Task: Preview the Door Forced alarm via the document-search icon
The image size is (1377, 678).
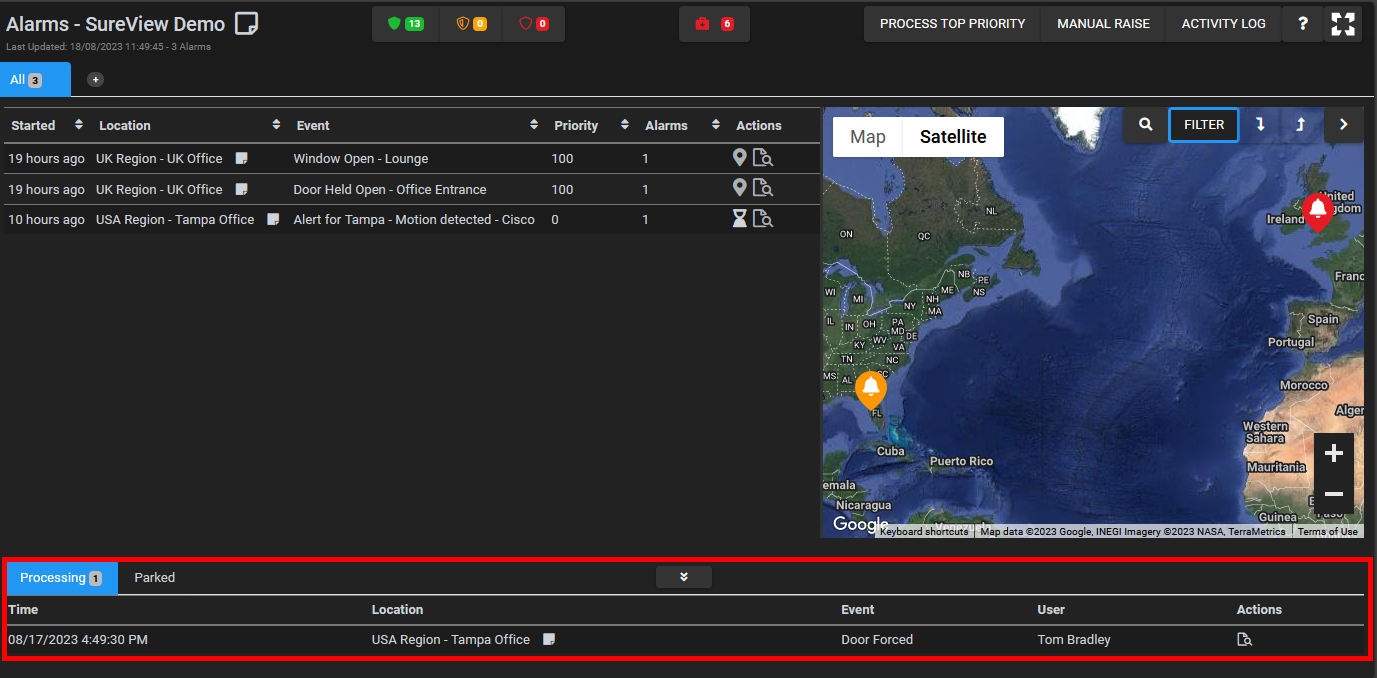Action: tap(1245, 640)
